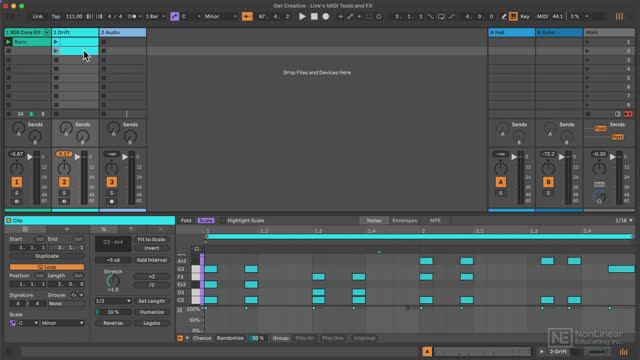Activate the Arrangement Record button
640x360 pixels.
(x=326, y=16)
